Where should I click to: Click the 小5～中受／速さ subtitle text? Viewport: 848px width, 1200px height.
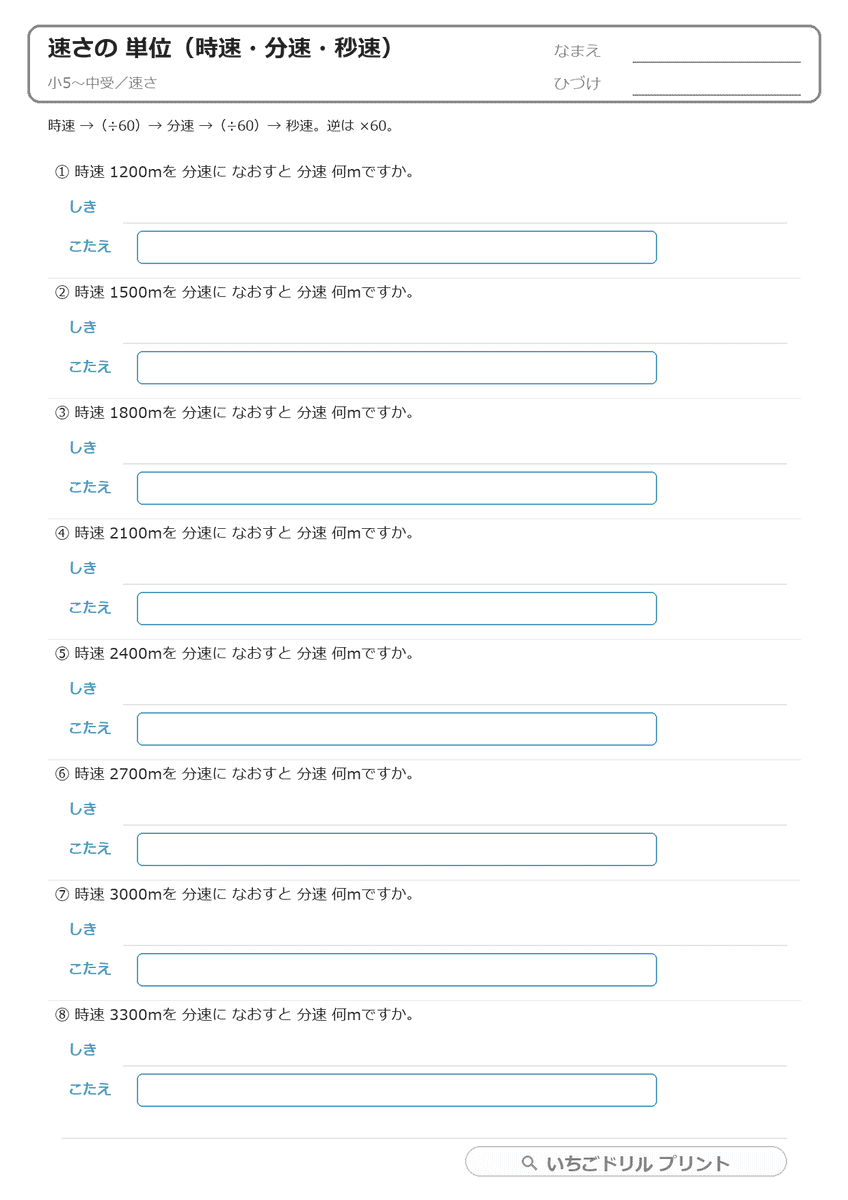tap(102, 83)
